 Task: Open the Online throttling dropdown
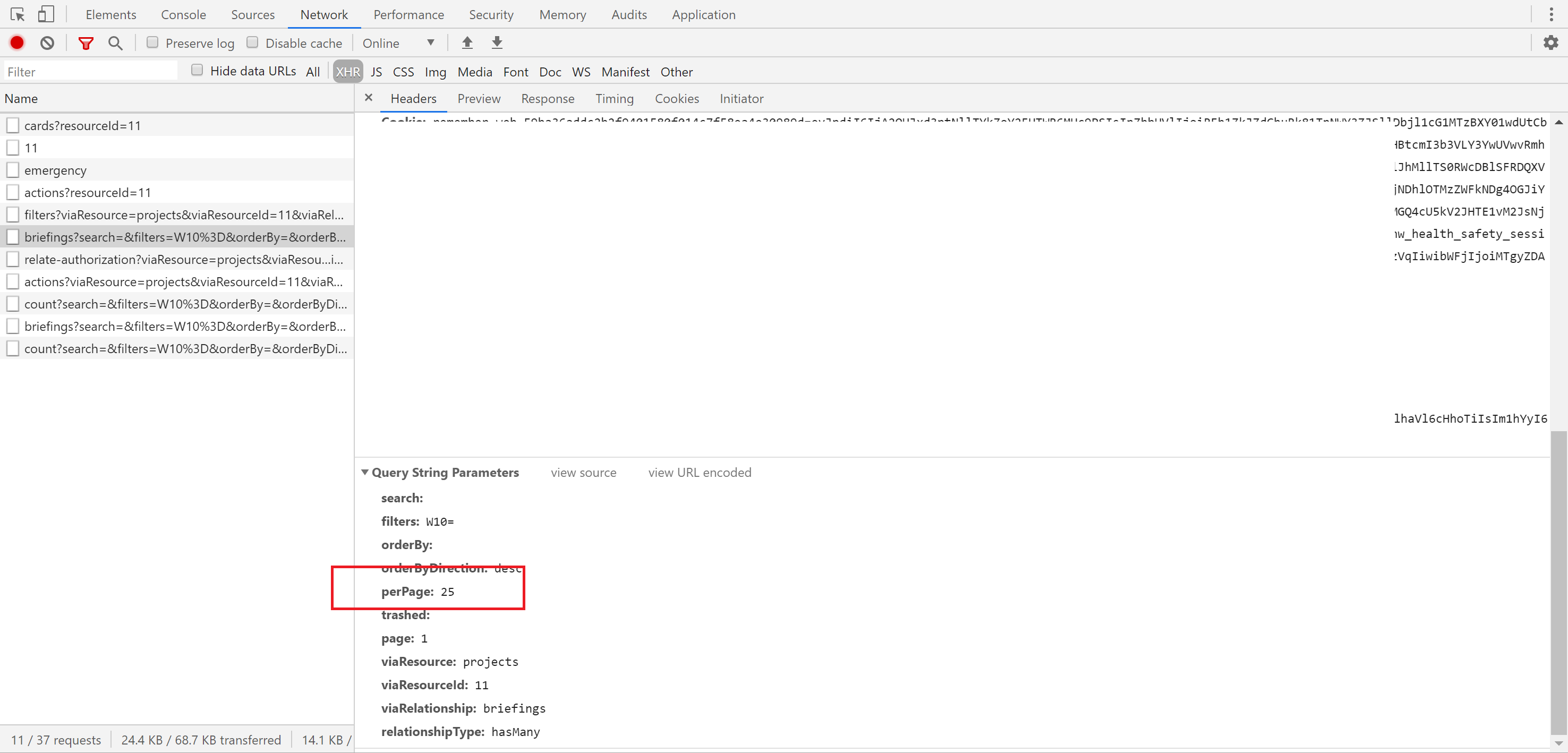[x=399, y=42]
